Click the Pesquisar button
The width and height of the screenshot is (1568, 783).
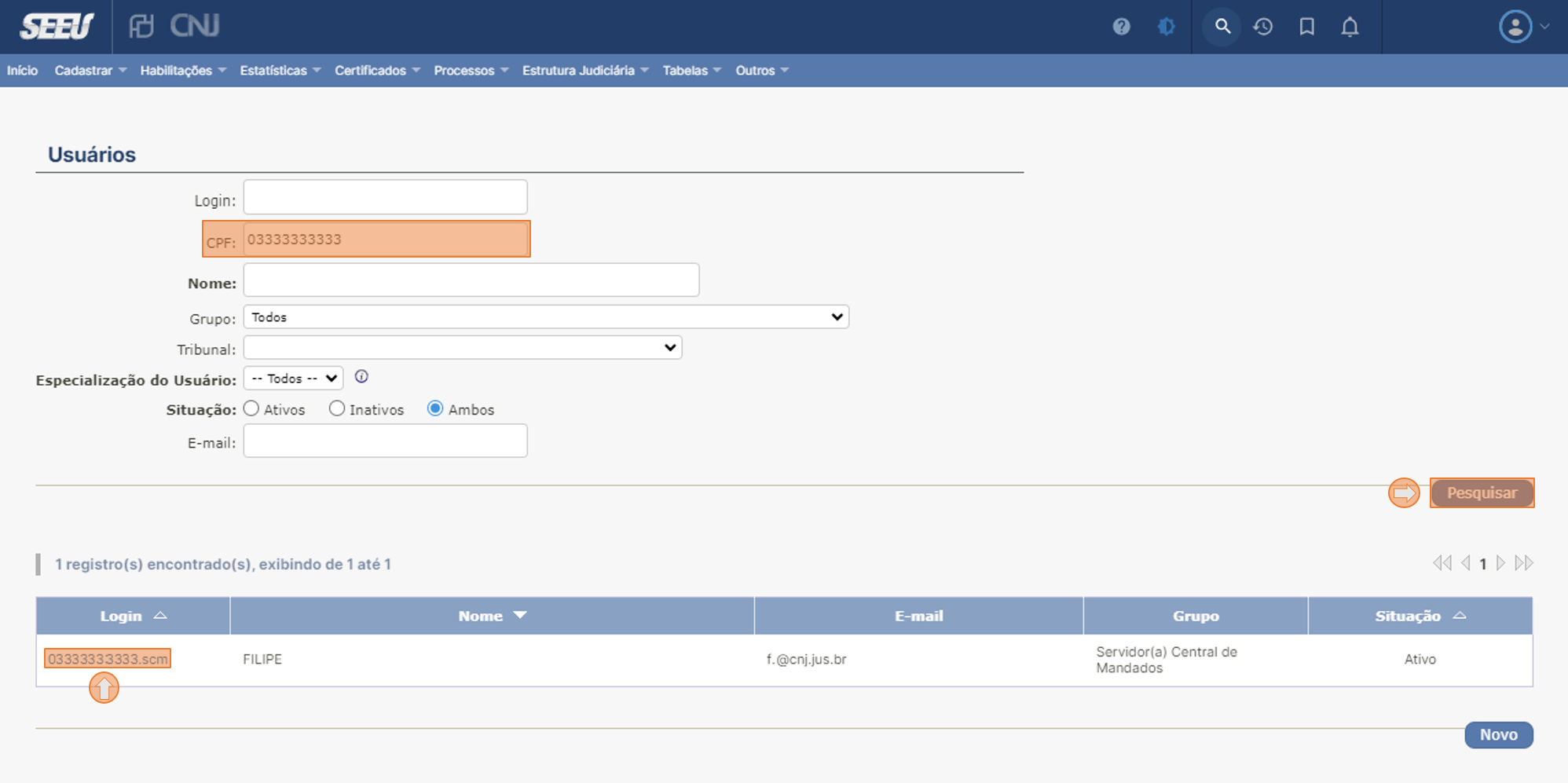pyautogui.click(x=1482, y=493)
